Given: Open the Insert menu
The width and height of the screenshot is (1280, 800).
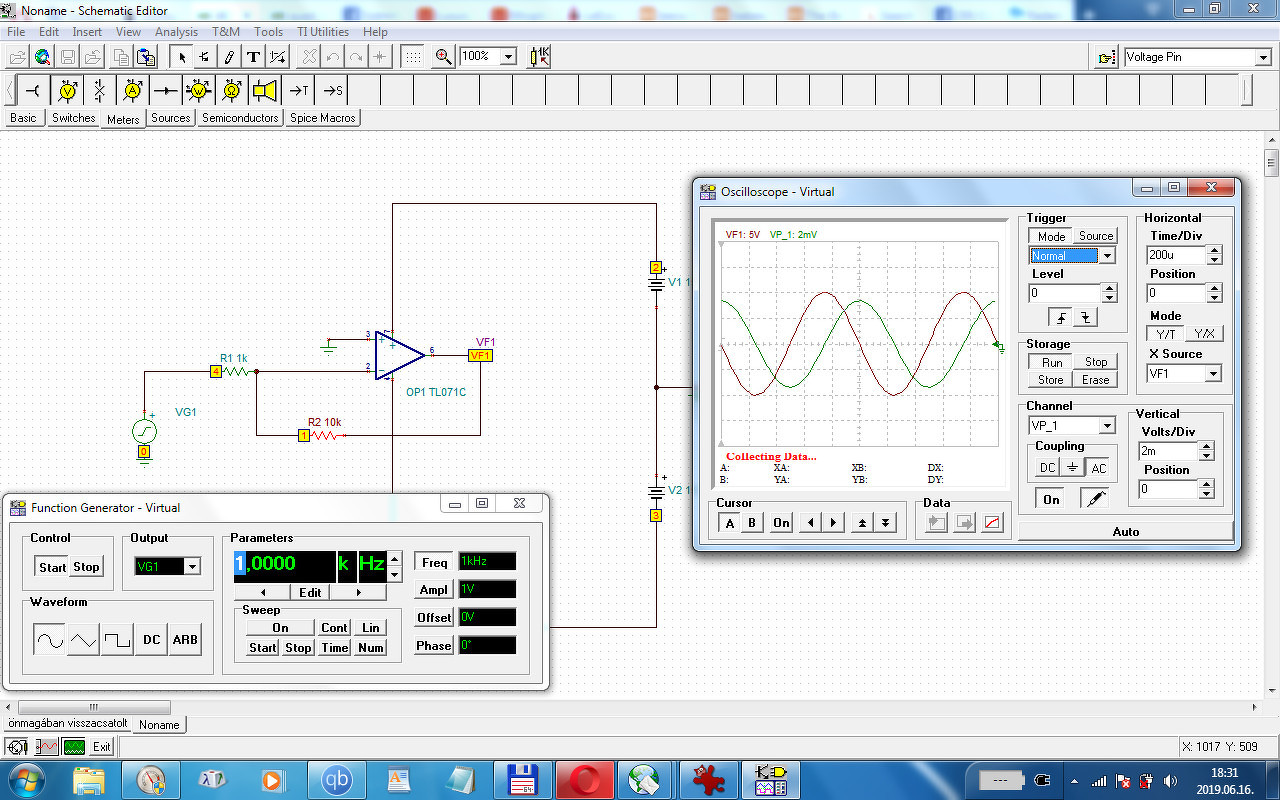Looking at the screenshot, I should click(87, 32).
